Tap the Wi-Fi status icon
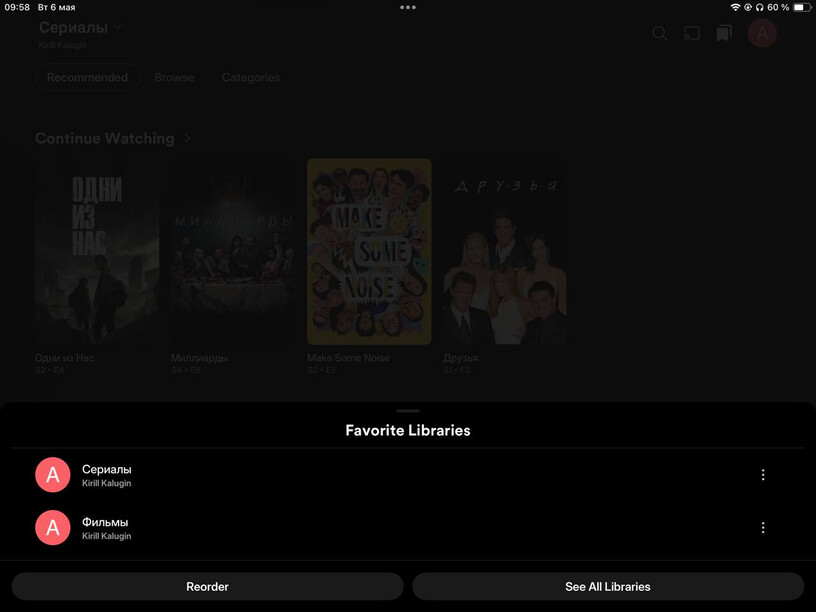816x612 pixels. [735, 7]
